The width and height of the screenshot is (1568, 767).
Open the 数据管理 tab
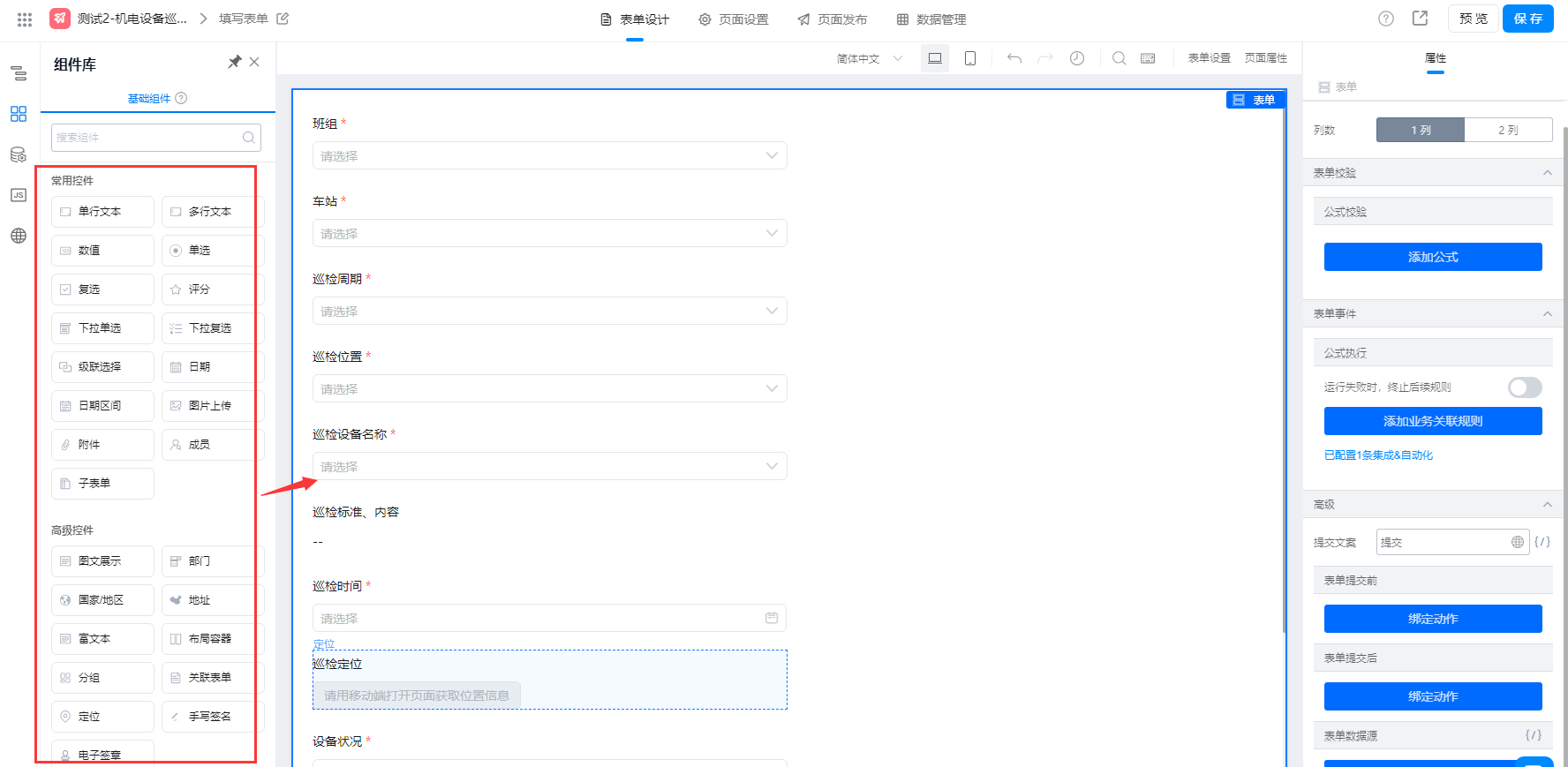931,19
